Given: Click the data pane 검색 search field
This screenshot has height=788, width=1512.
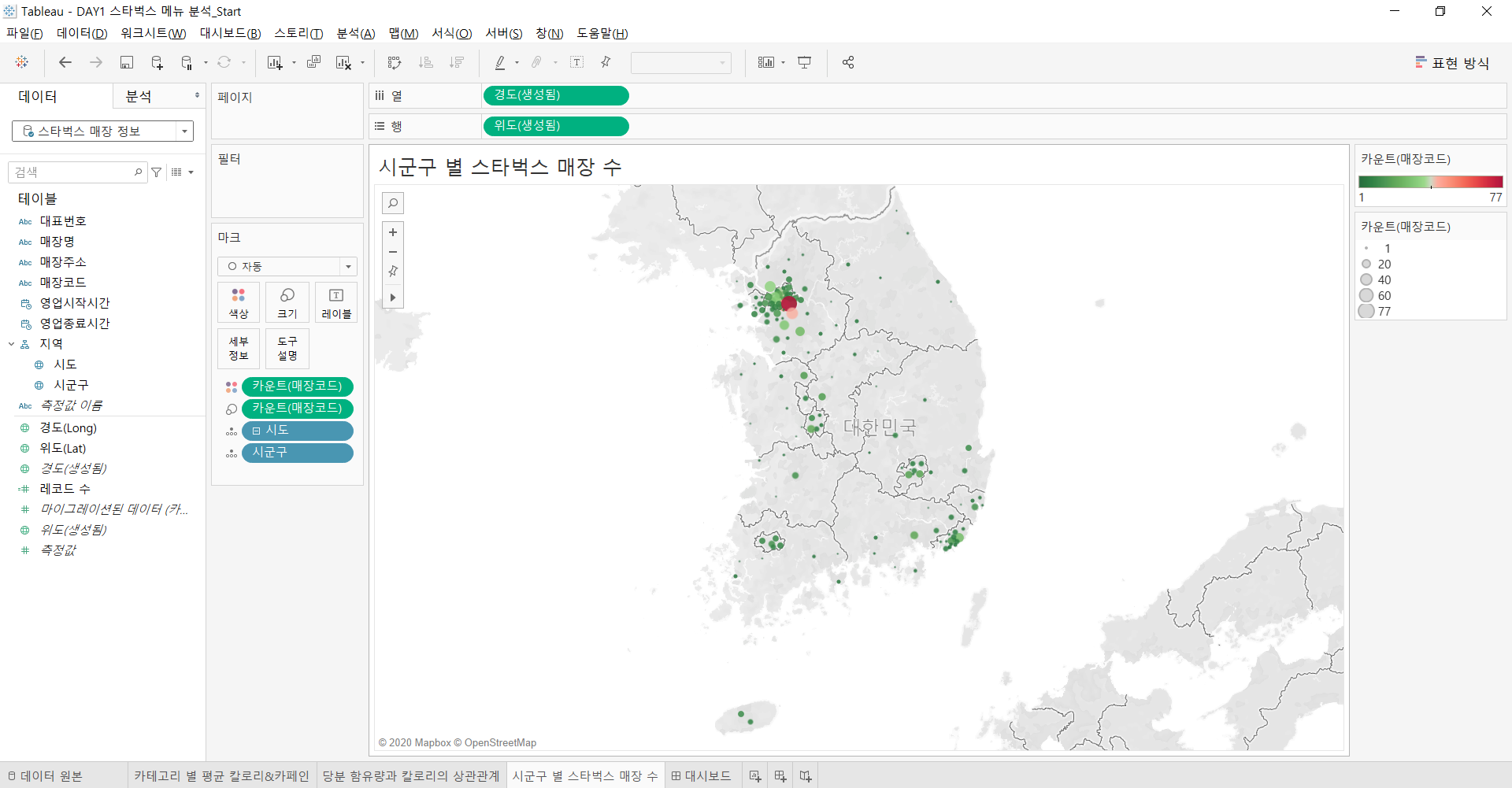Looking at the screenshot, I should point(77,172).
